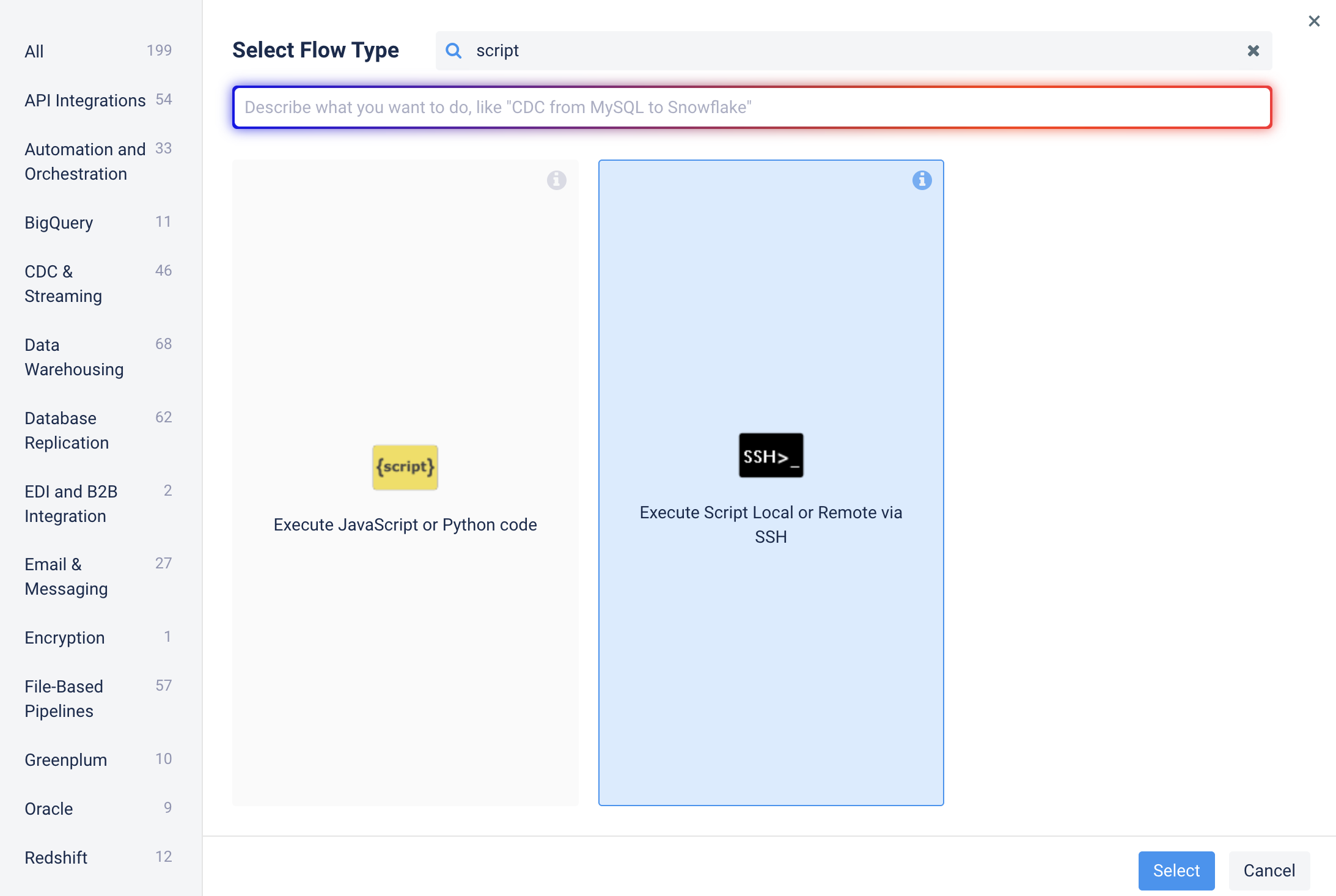The height and width of the screenshot is (896, 1336).
Task: Open info tooltip on SSH script card
Action: coord(922,180)
